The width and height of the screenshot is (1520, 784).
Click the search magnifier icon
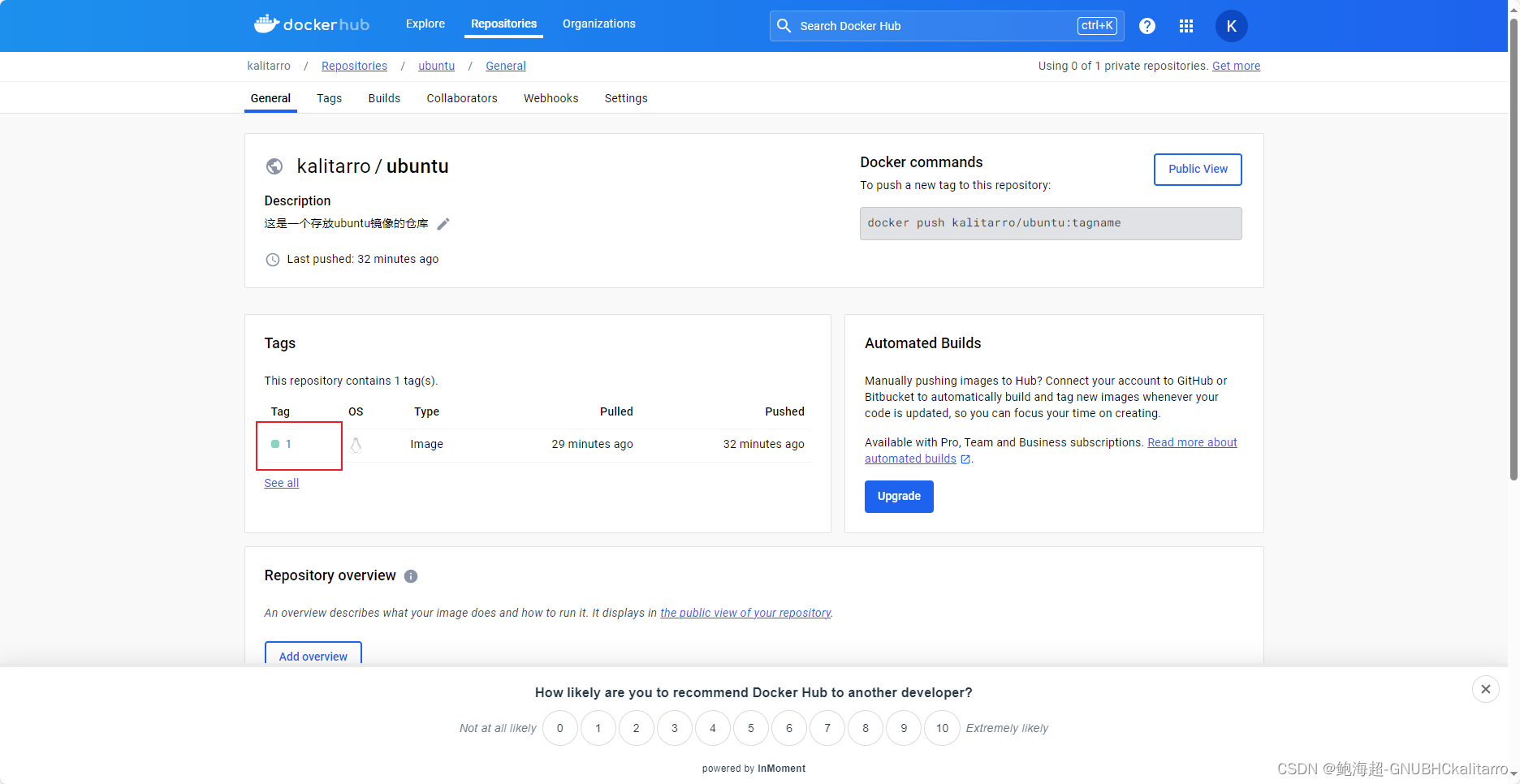coord(784,26)
